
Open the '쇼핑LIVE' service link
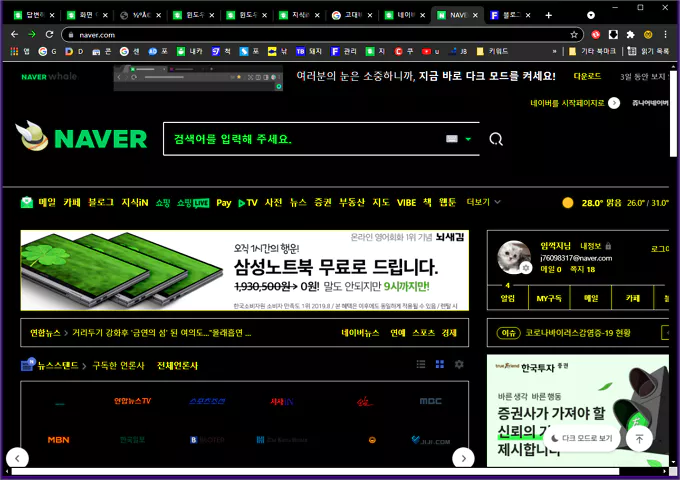click(x=193, y=202)
